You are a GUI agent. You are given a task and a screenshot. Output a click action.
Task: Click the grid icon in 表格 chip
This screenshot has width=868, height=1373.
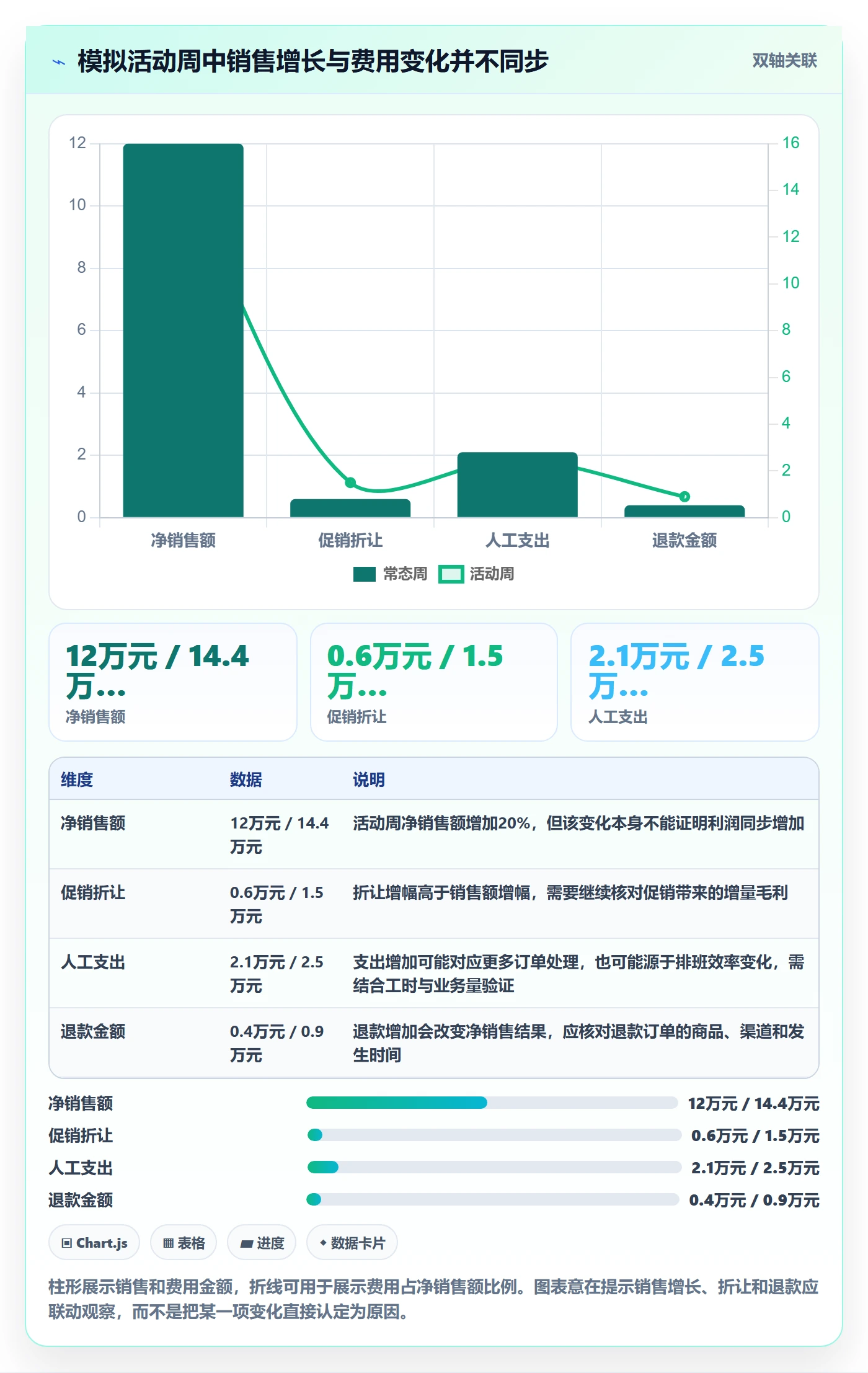pos(168,1243)
